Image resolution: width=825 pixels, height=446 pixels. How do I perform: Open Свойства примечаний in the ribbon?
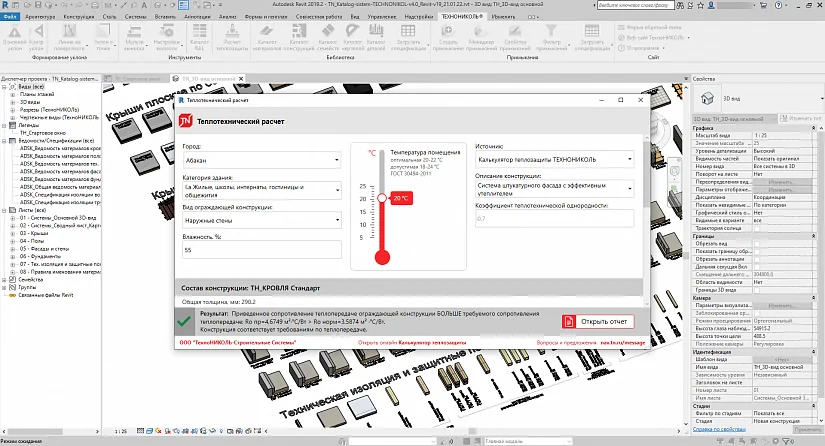point(515,37)
